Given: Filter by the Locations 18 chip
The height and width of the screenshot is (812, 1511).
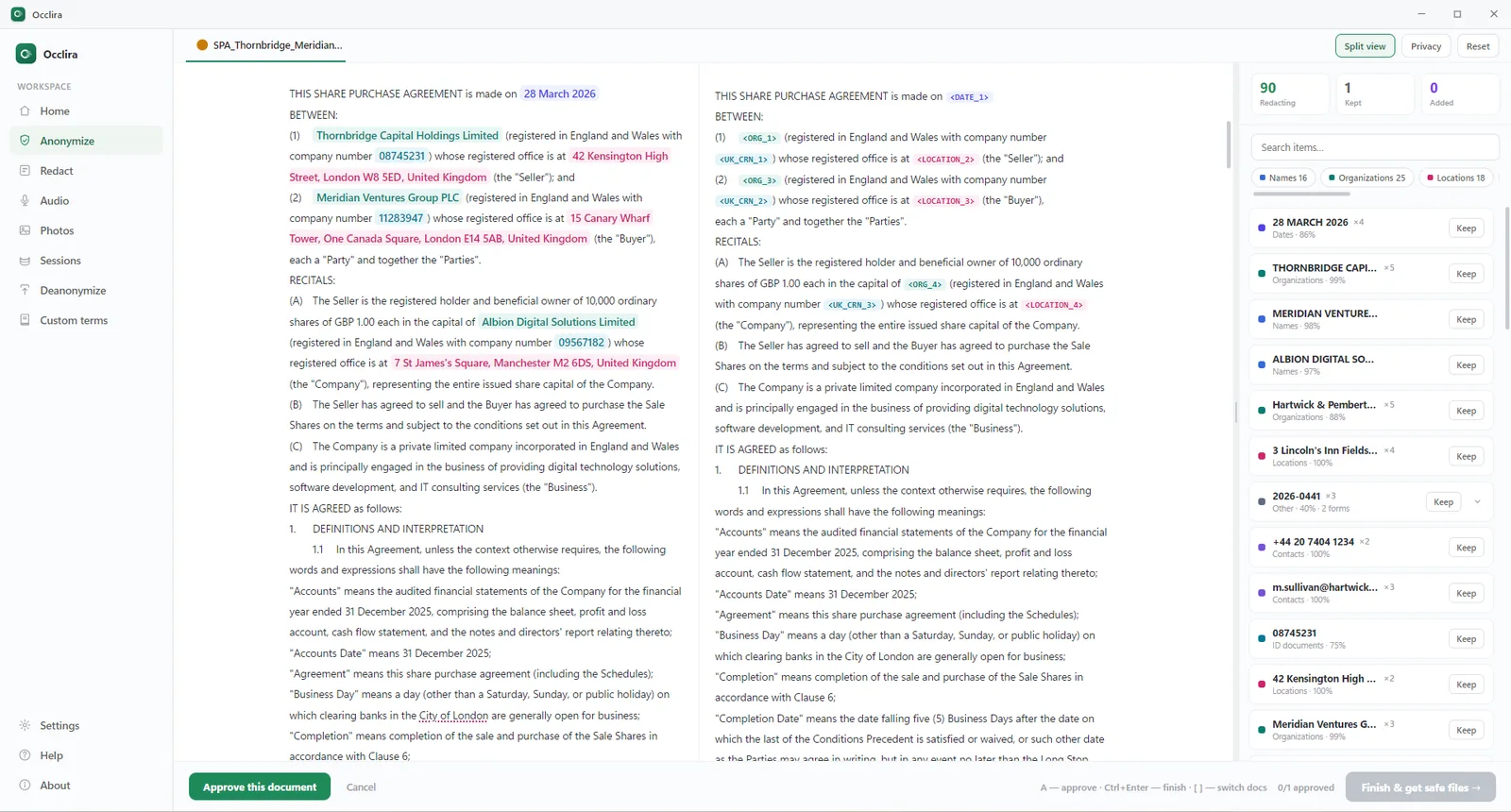Looking at the screenshot, I should click(x=1455, y=178).
